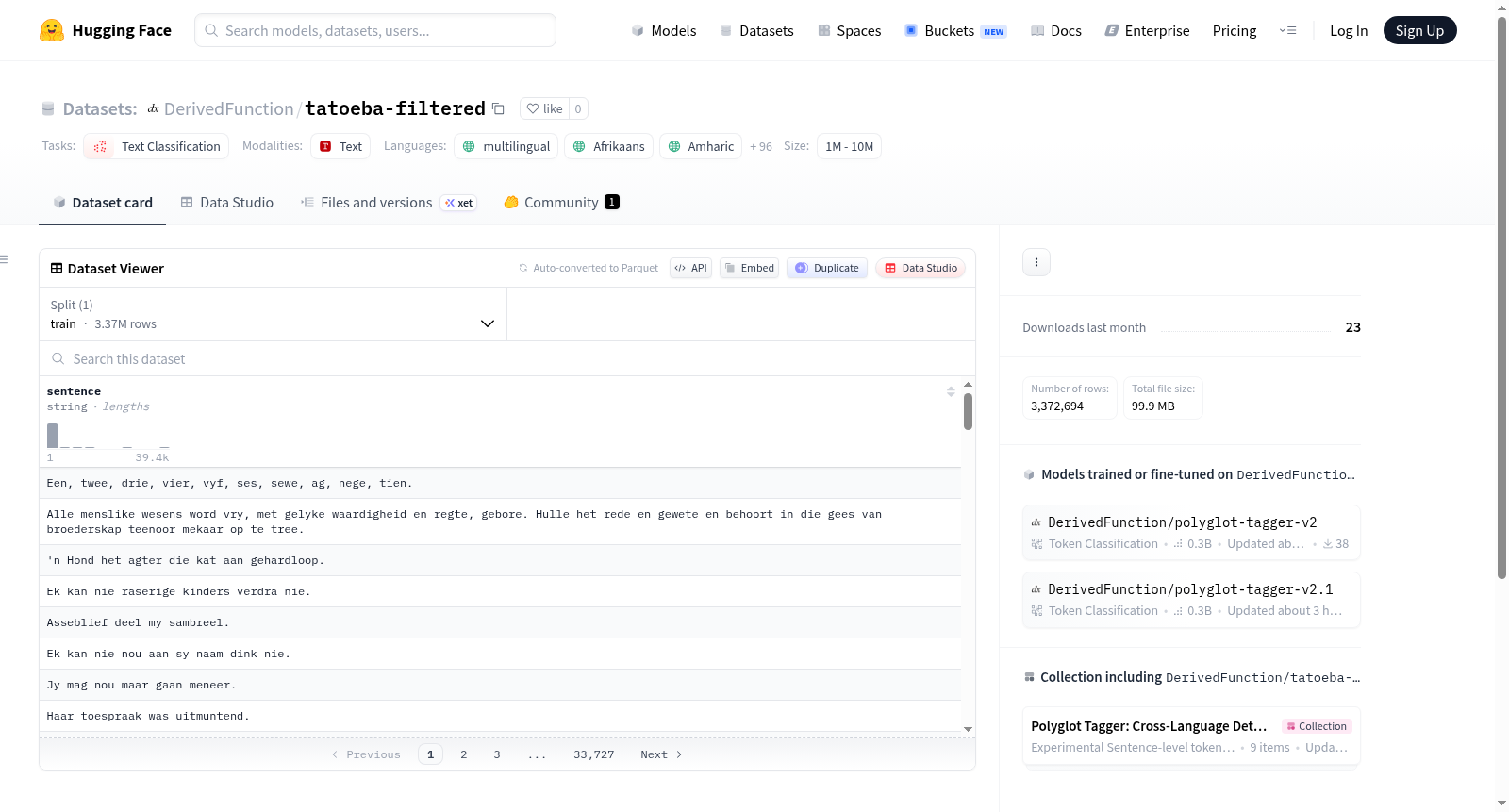Like the tatoeba-filtered dataset
The width and height of the screenshot is (1509, 812).
[x=544, y=108]
